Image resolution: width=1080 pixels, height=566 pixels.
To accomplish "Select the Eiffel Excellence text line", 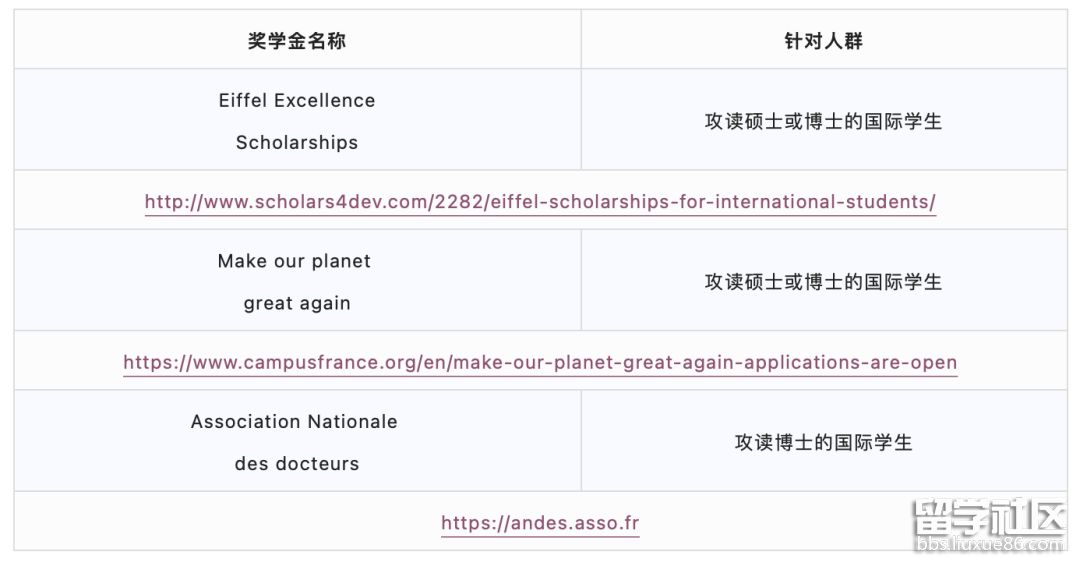I will (297, 101).
